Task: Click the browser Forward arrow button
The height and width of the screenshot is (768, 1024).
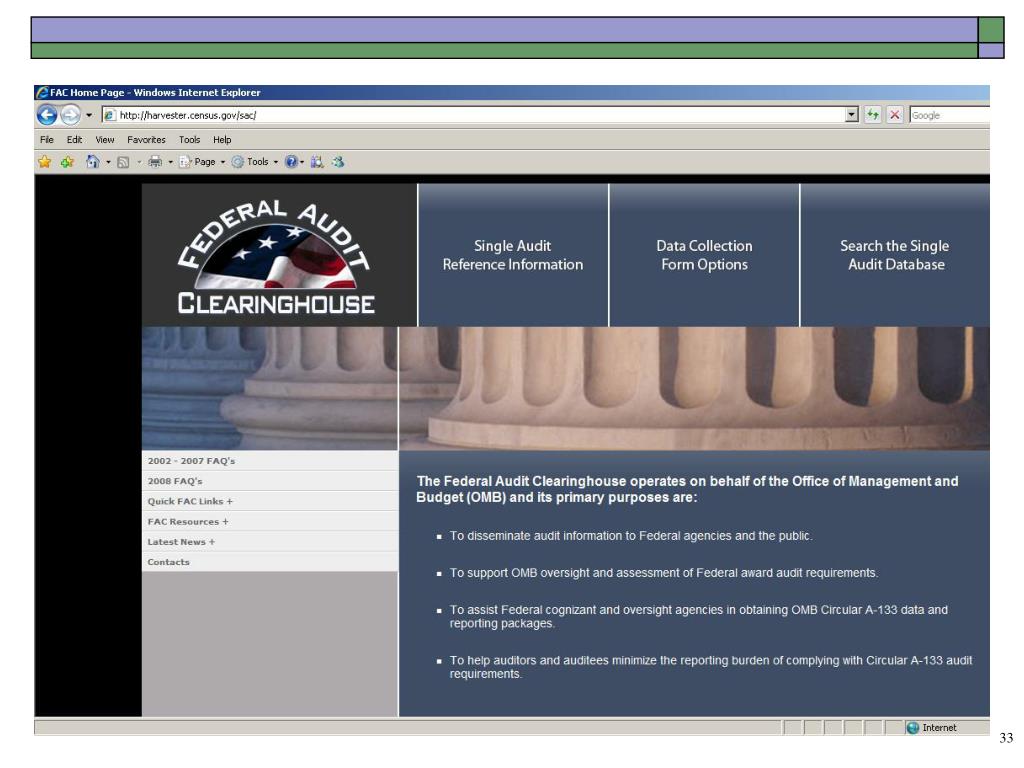Action: [x=70, y=115]
